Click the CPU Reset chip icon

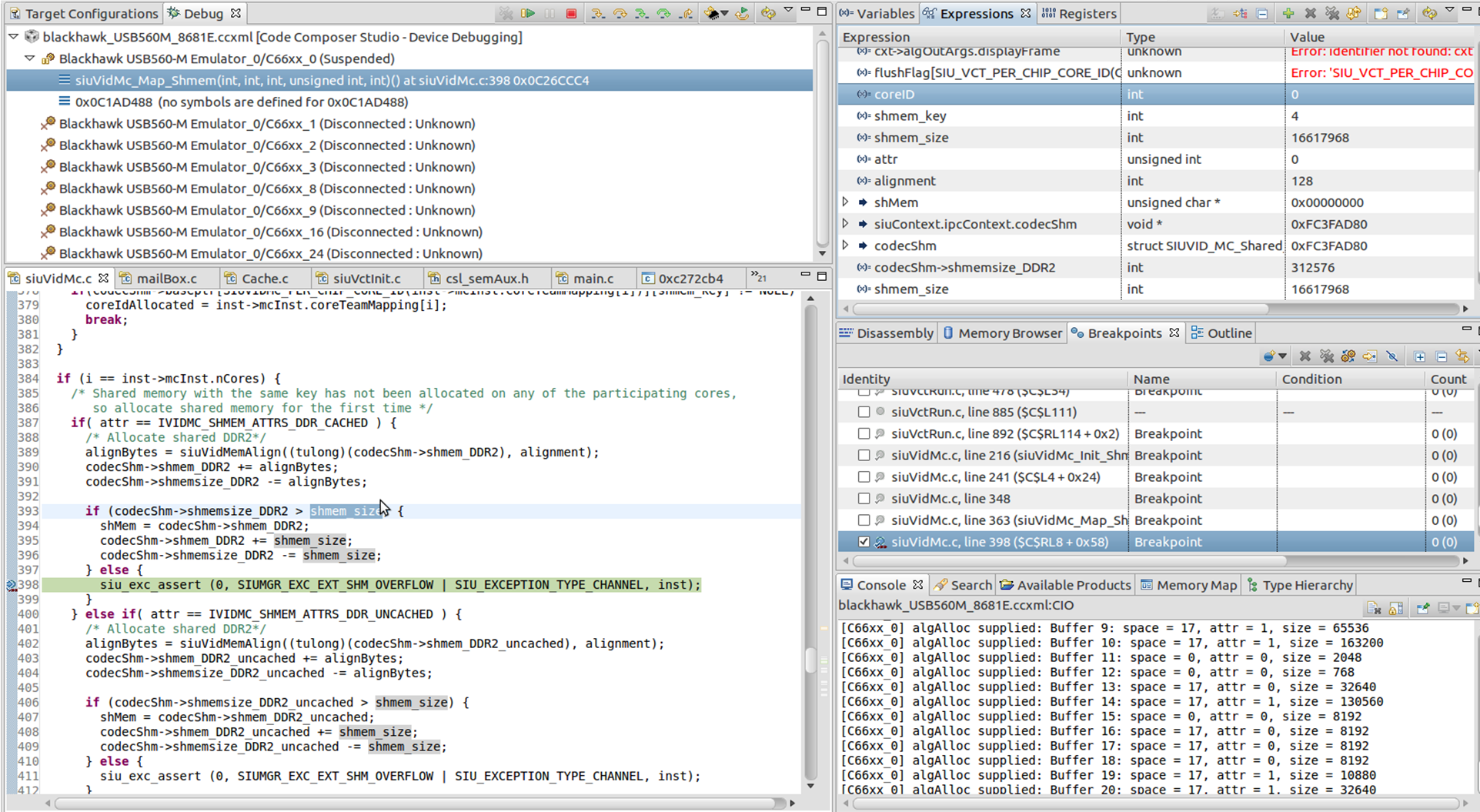click(712, 13)
